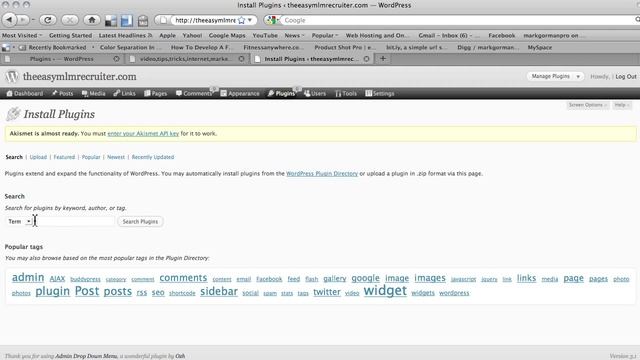Browse the sidebar tag
The height and width of the screenshot is (360, 640).
point(219,291)
